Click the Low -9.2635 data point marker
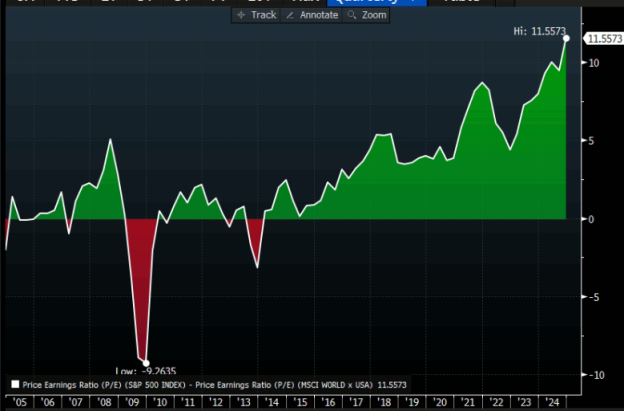This screenshot has width=624, height=411. (145, 363)
